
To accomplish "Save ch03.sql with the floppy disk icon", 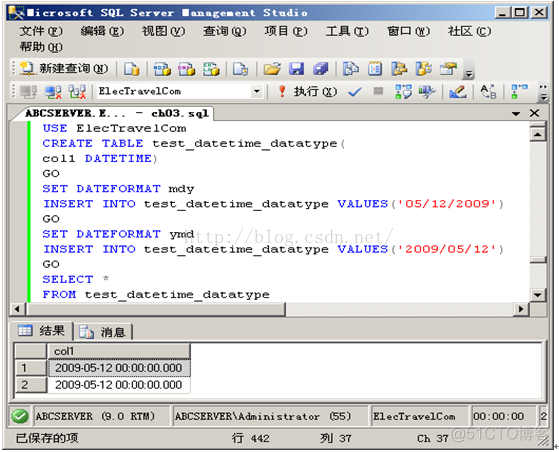I will [296, 68].
